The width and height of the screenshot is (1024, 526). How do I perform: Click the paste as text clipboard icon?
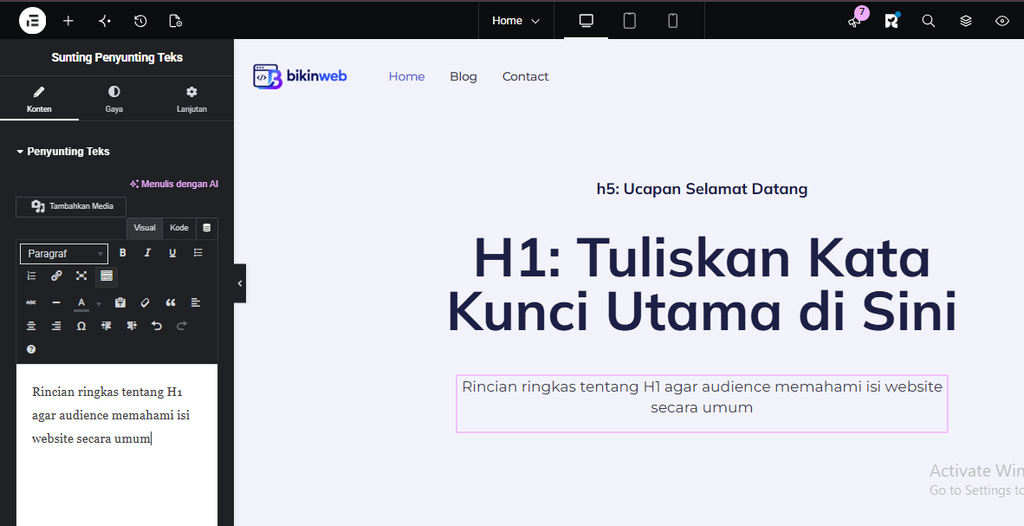point(120,303)
